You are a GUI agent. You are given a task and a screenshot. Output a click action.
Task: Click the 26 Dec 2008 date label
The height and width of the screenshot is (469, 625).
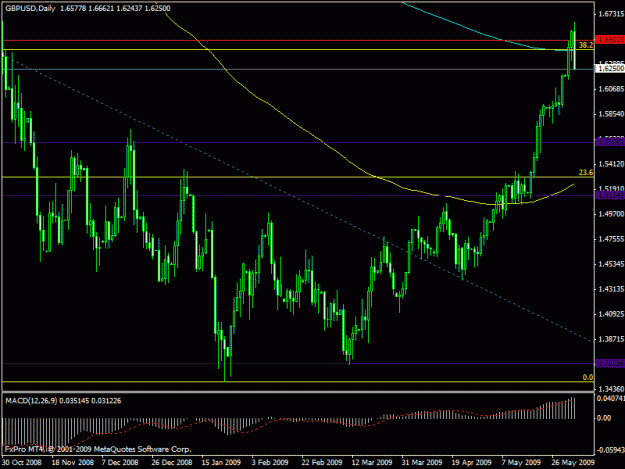[172, 463]
